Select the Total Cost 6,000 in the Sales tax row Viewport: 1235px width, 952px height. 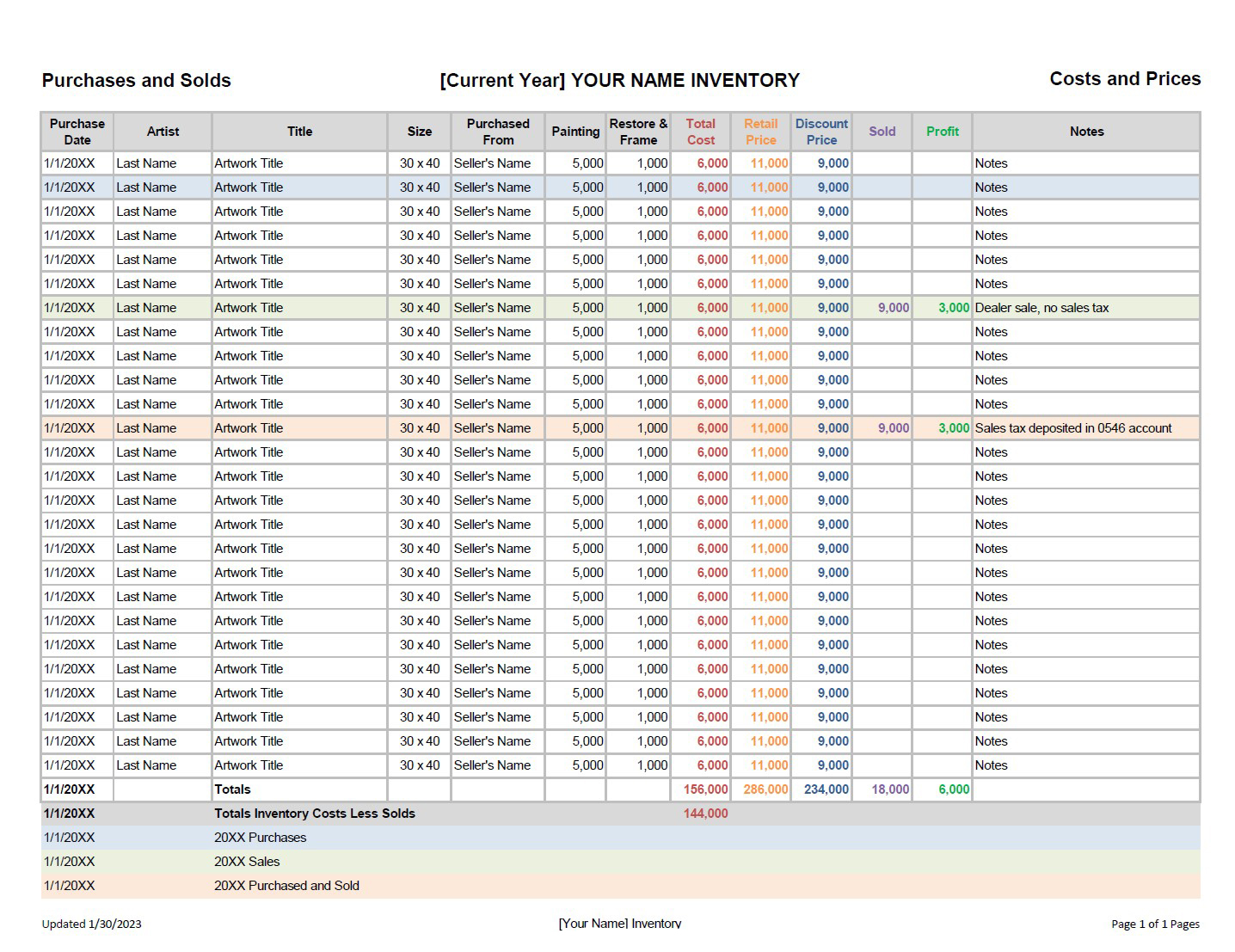[x=712, y=428]
